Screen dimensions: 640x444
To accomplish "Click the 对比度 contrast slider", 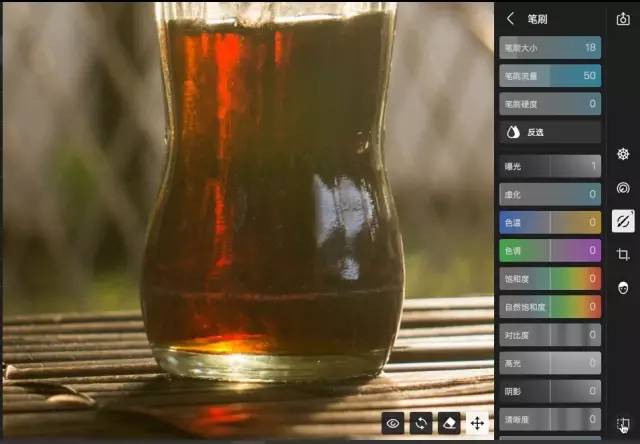I will 550,335.
